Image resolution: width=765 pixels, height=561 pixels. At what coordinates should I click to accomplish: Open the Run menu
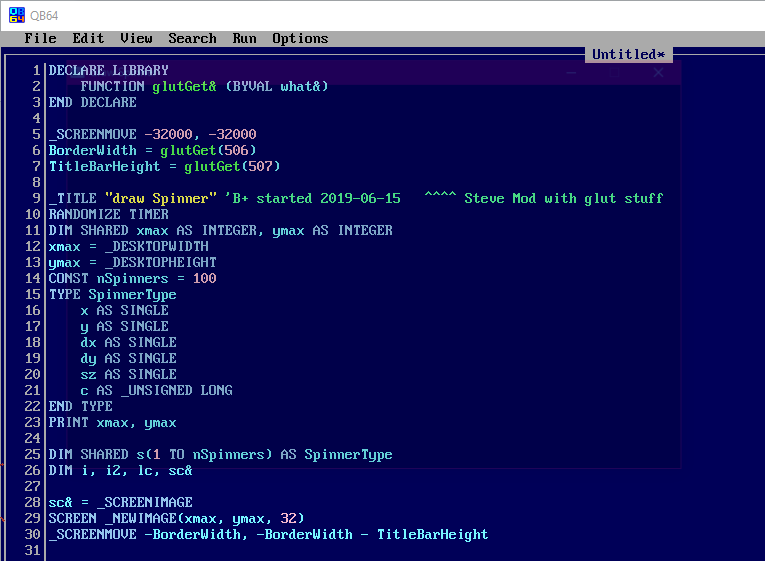(244, 38)
